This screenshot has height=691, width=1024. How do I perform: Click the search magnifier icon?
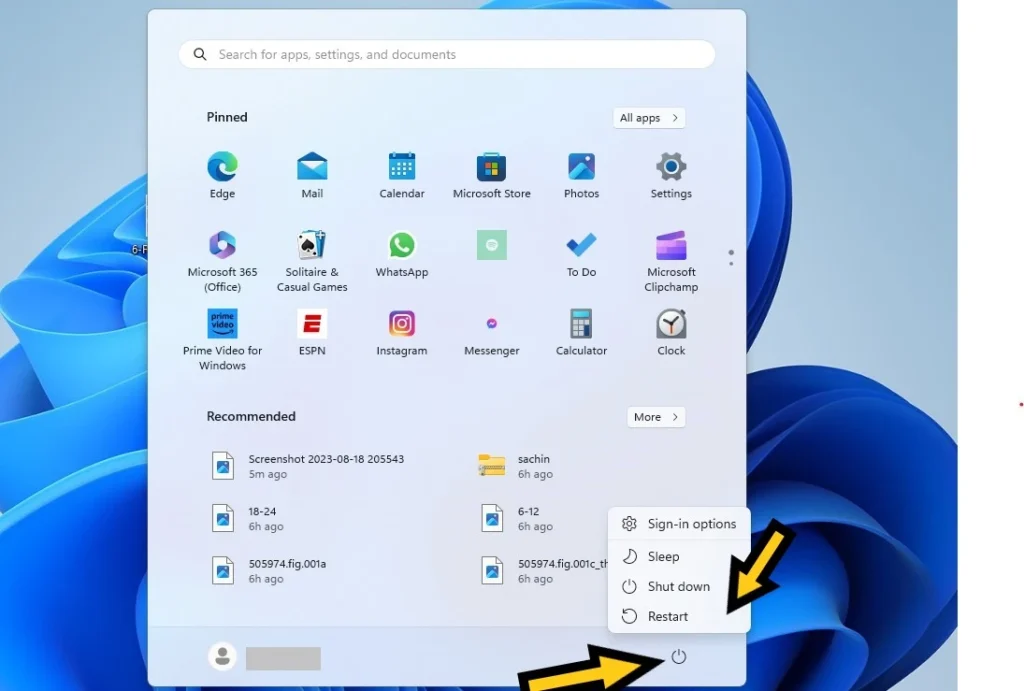(200, 54)
